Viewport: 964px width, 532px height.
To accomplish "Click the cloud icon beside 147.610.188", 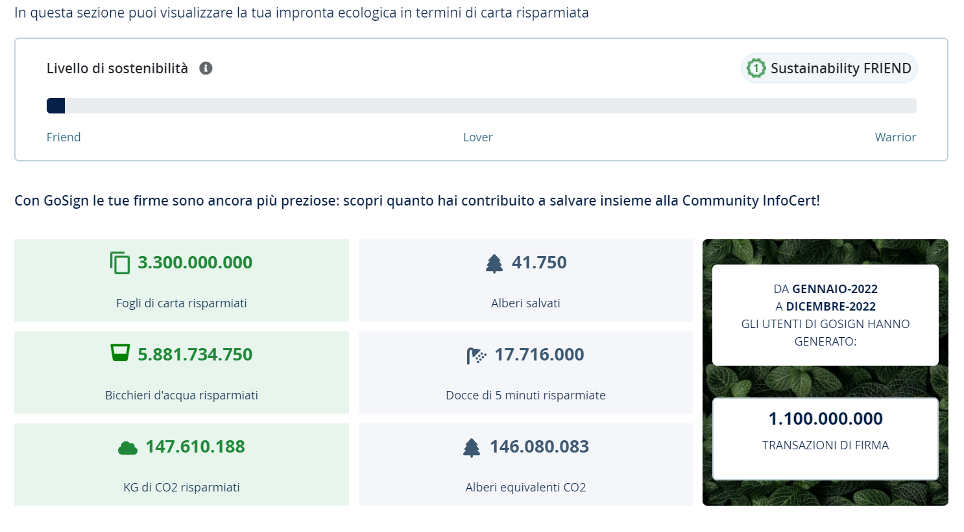I will [127, 447].
